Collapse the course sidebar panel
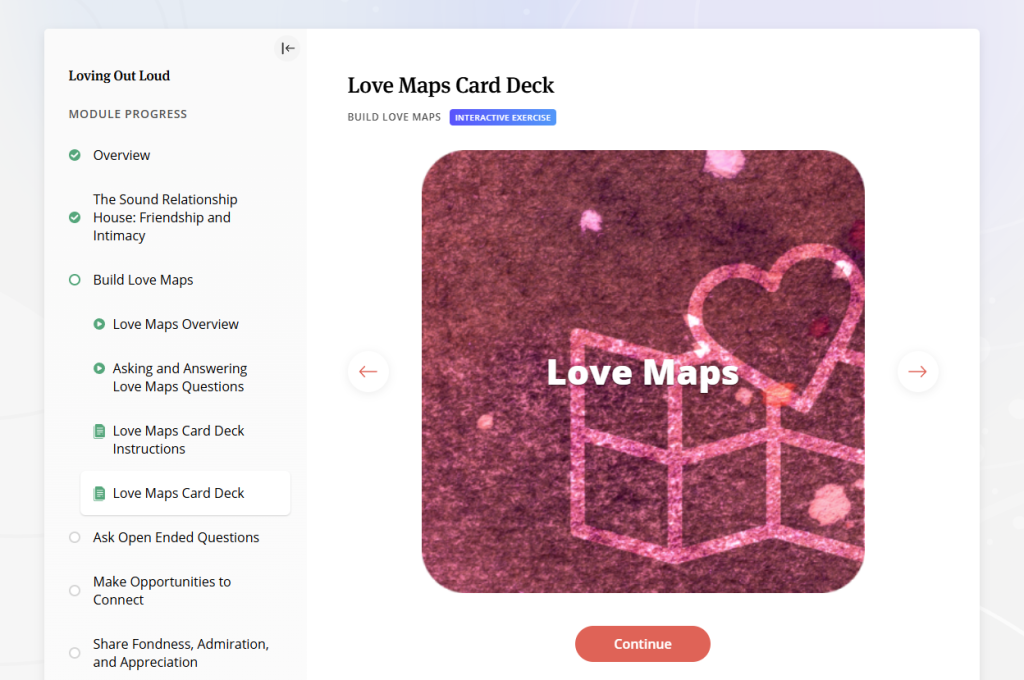The width and height of the screenshot is (1024, 680). [x=287, y=47]
